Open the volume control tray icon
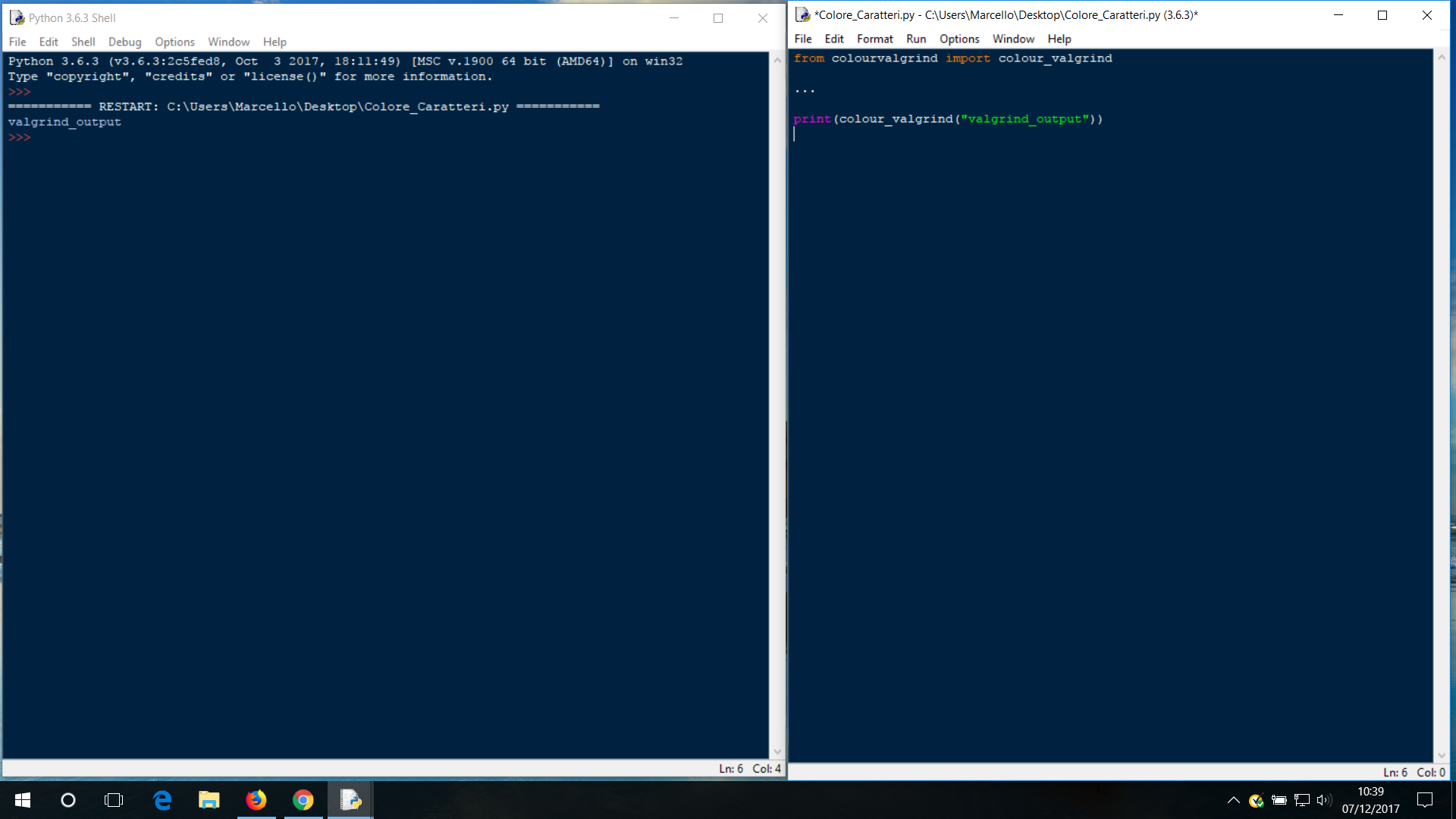Viewport: 1456px width, 819px height. [1324, 800]
